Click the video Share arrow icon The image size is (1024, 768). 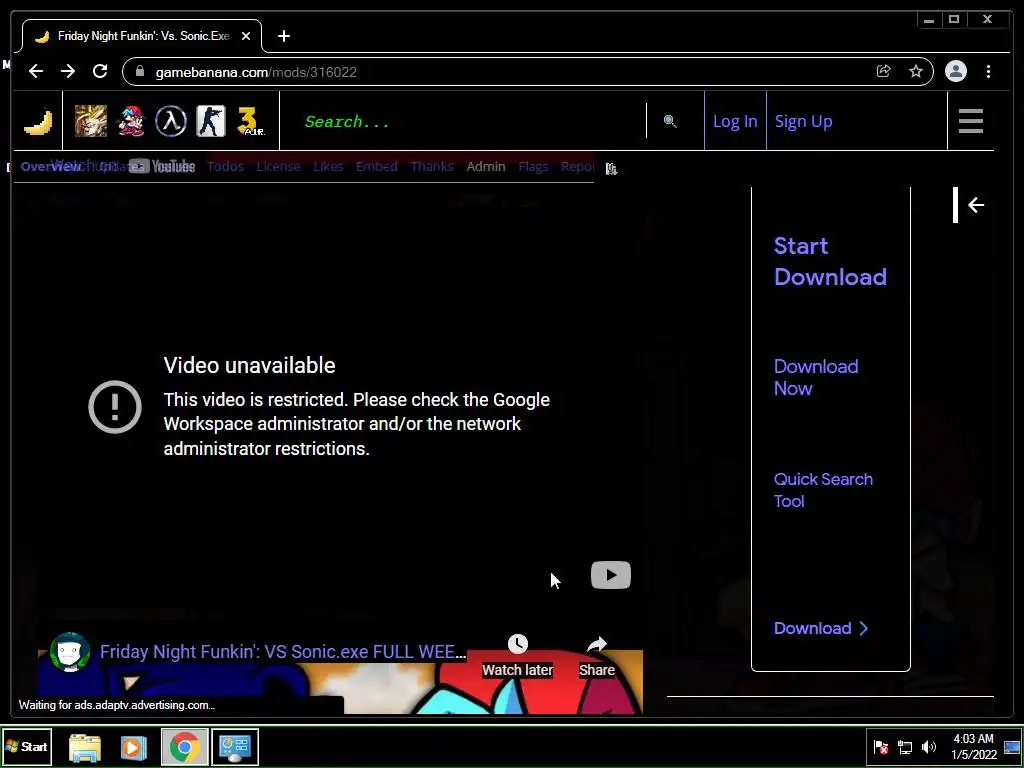(x=597, y=645)
